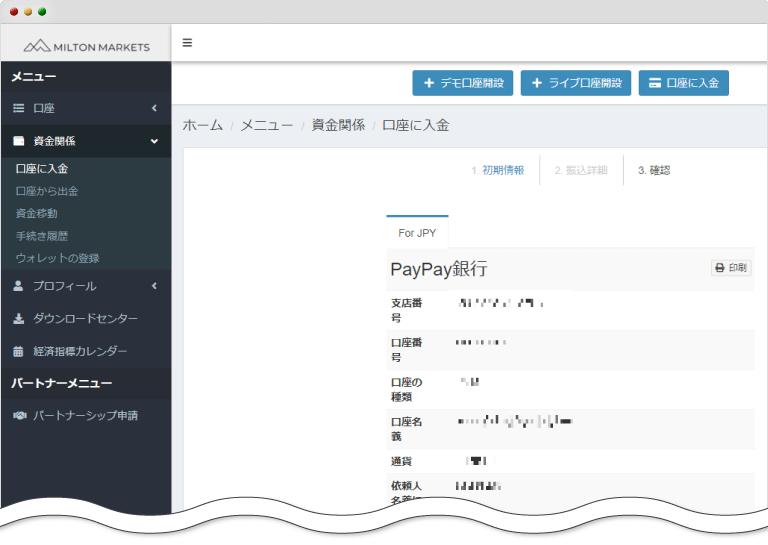The image size is (768, 545).
Task: Toggle the hamburger menu icon
Action: [187, 43]
